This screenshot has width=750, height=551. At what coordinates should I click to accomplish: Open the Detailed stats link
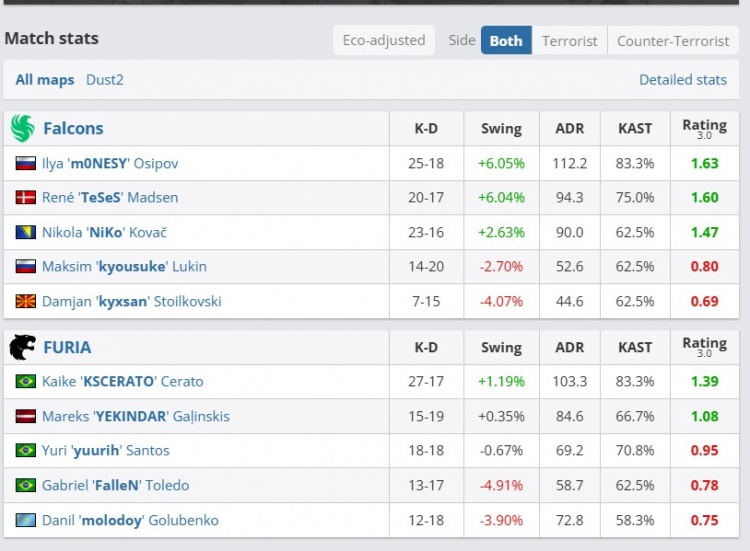pos(683,80)
